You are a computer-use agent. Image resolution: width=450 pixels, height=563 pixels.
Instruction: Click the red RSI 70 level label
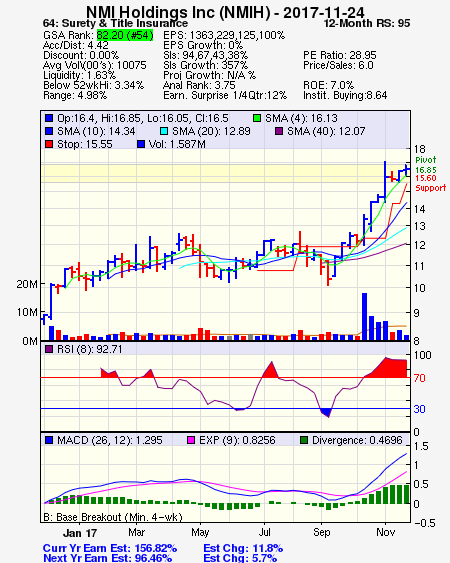419,378
